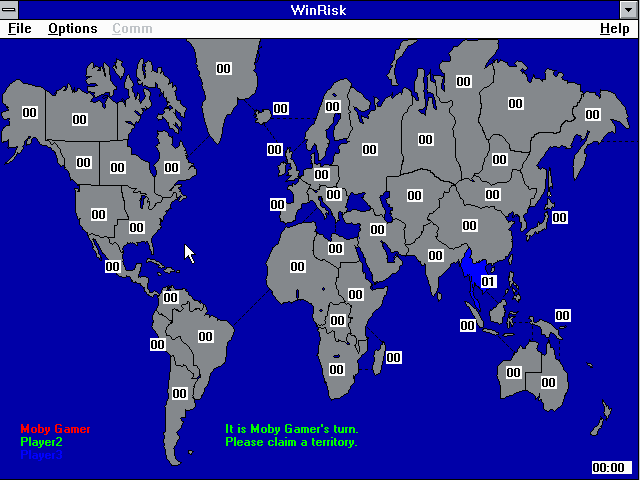Claim the Argentina territory
The height and width of the screenshot is (480, 640).
pyautogui.click(x=180, y=393)
